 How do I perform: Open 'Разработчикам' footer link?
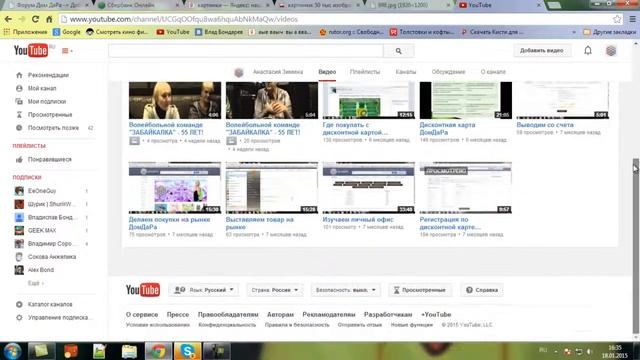388,315
